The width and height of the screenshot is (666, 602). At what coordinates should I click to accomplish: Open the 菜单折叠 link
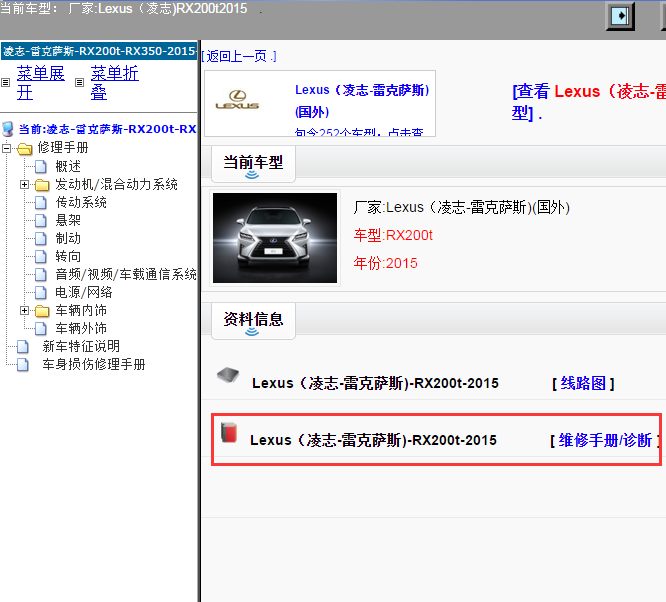pos(115,83)
